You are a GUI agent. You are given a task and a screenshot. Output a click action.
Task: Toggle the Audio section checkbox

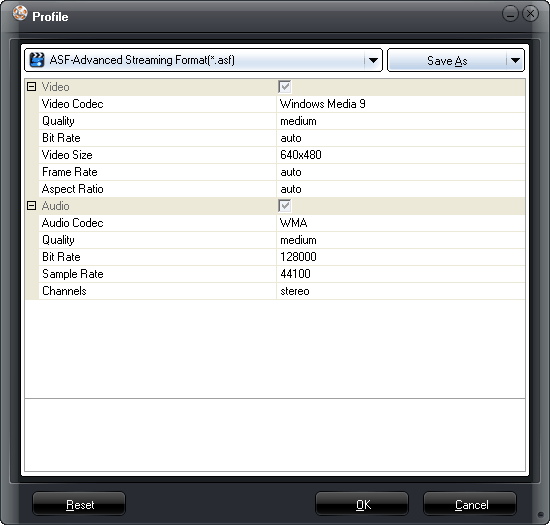pos(284,206)
